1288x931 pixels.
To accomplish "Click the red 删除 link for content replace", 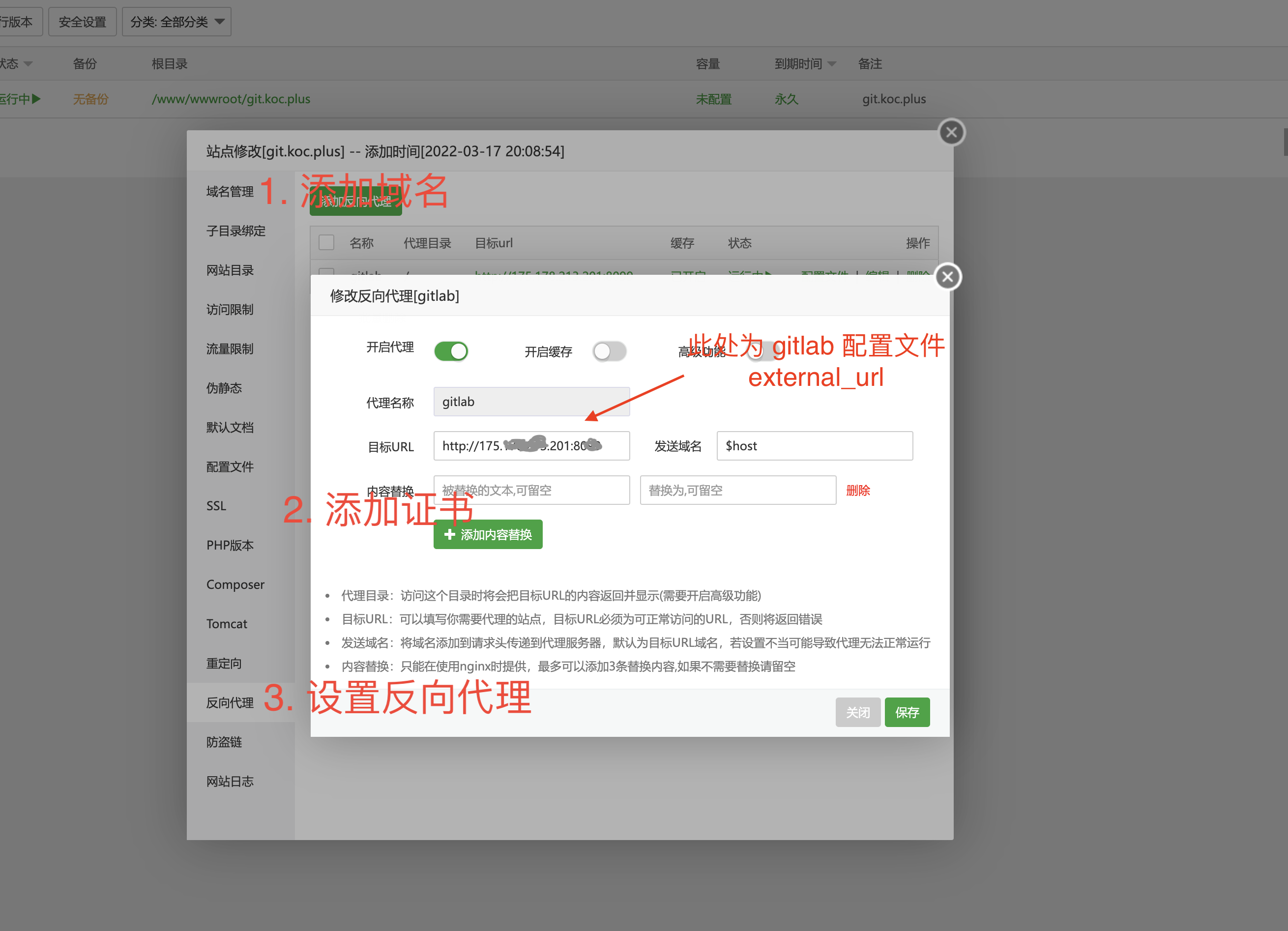I will coord(857,491).
